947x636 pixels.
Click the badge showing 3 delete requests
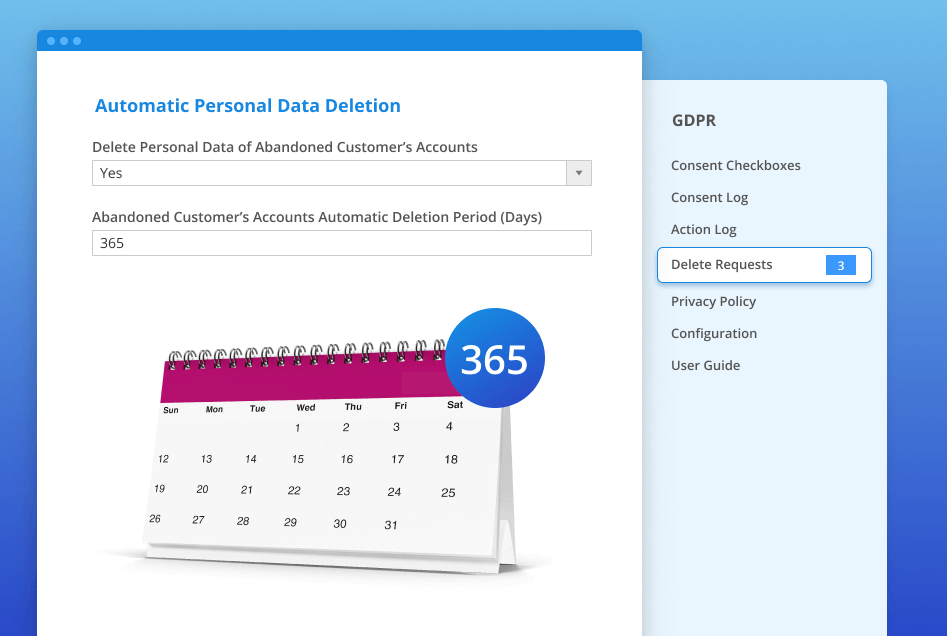click(x=840, y=265)
